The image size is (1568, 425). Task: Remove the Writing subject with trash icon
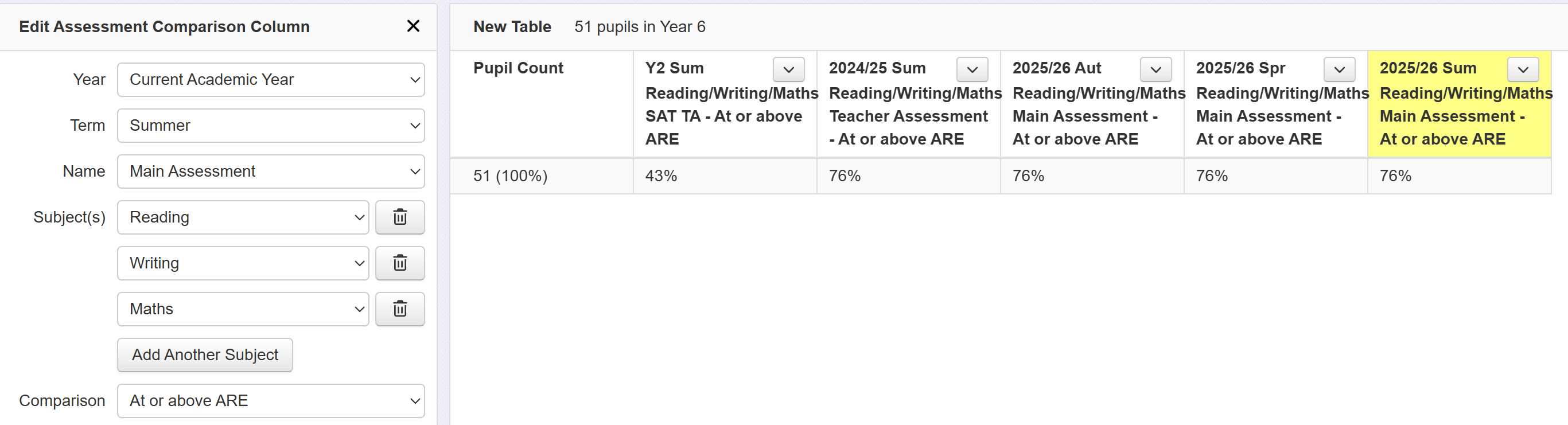tap(399, 263)
